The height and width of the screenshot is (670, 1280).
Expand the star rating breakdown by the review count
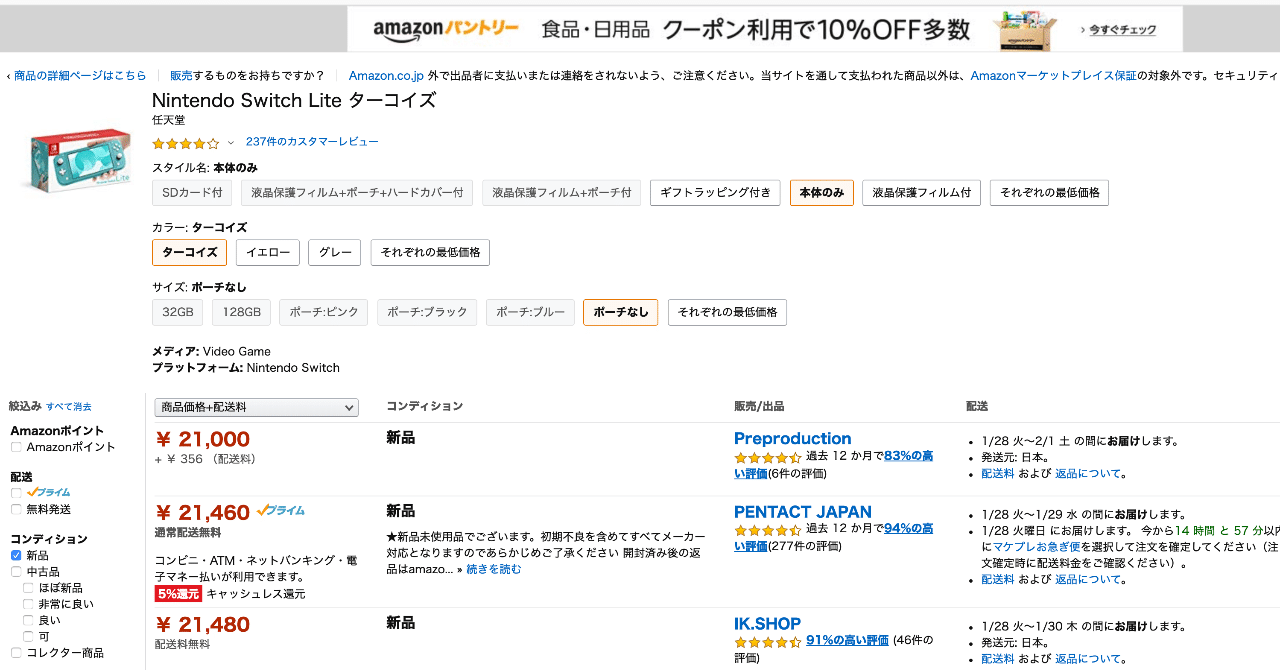tap(229, 142)
